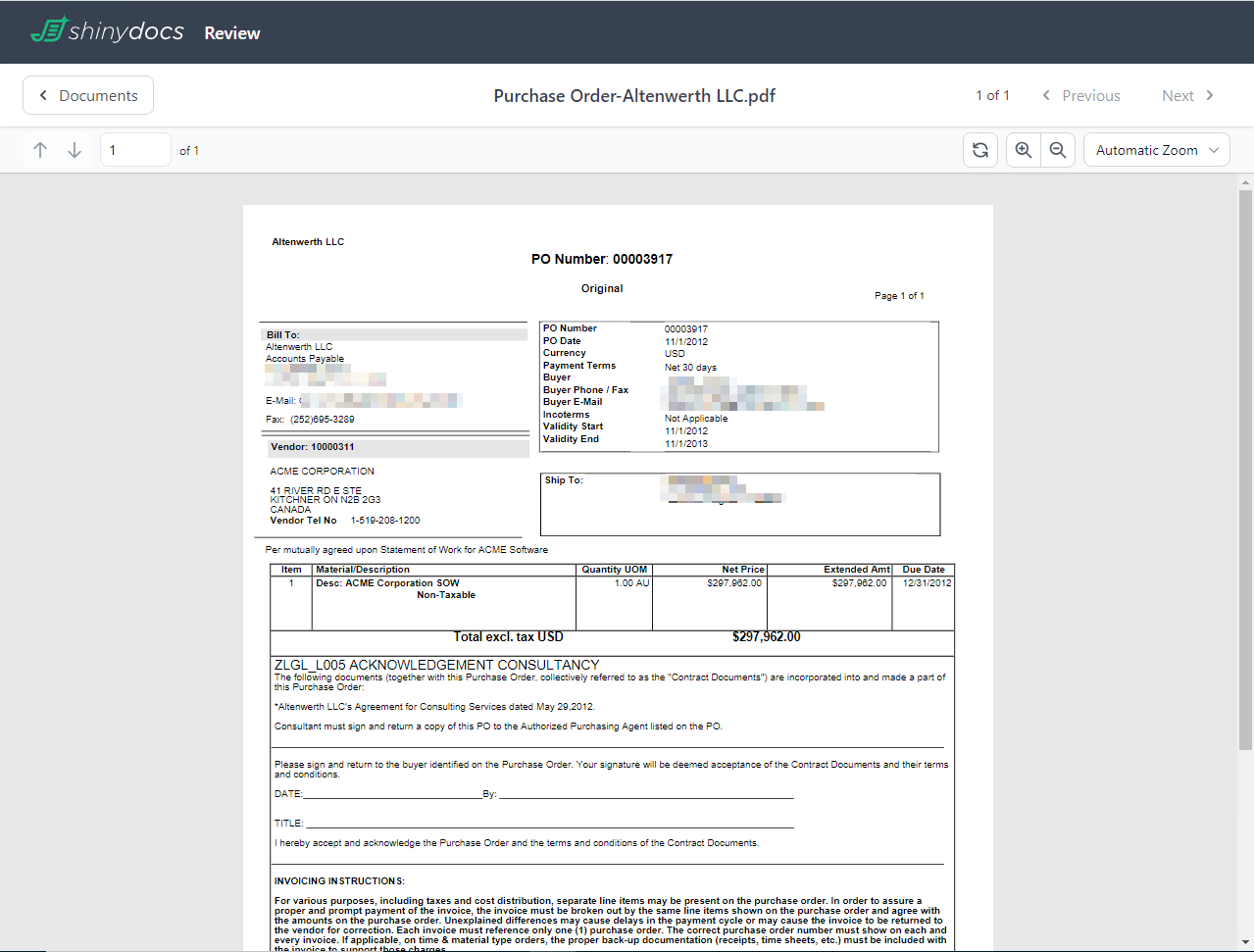Open the Review section
The height and width of the screenshot is (952, 1254).
[231, 32]
